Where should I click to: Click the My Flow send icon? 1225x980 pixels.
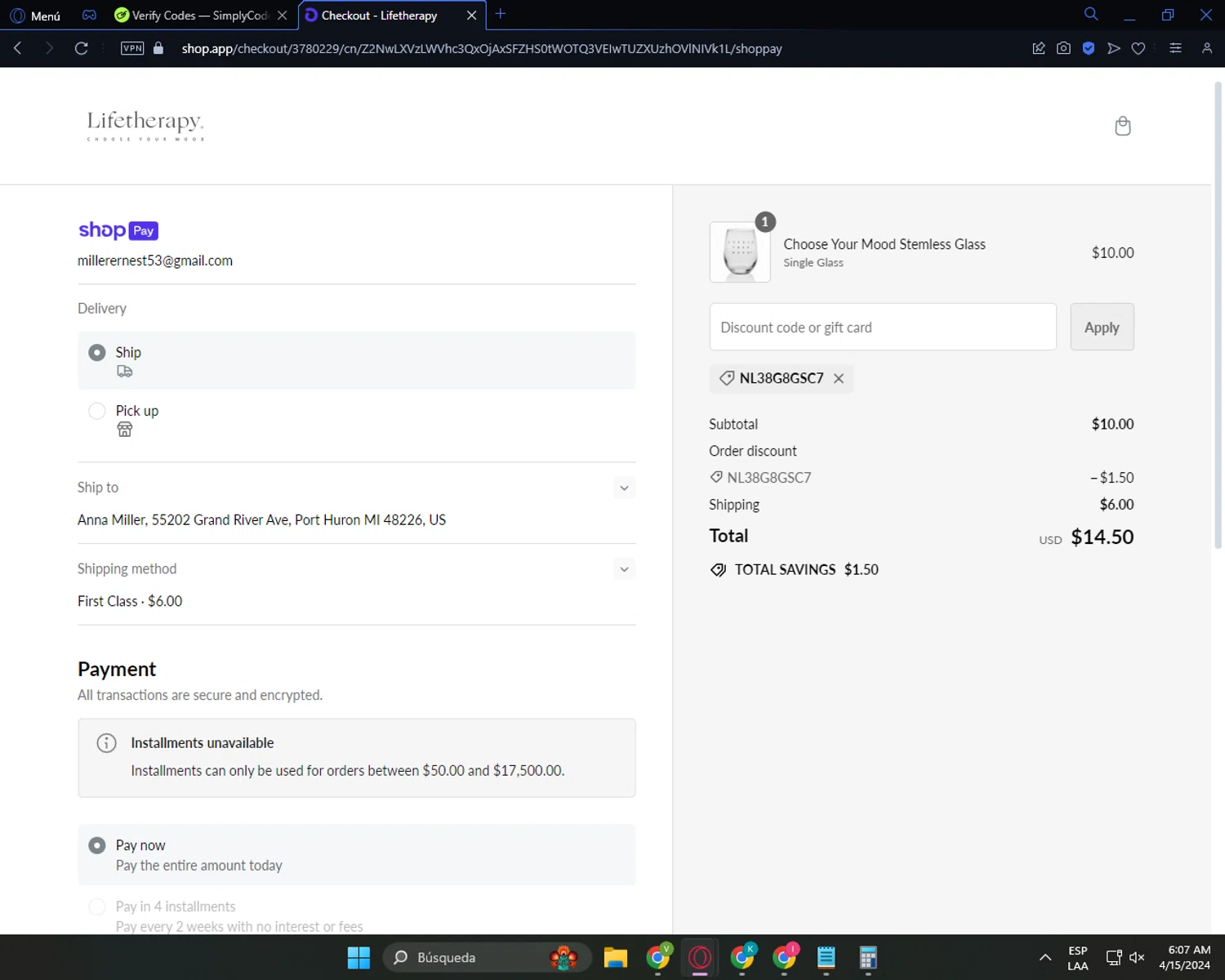click(1114, 48)
